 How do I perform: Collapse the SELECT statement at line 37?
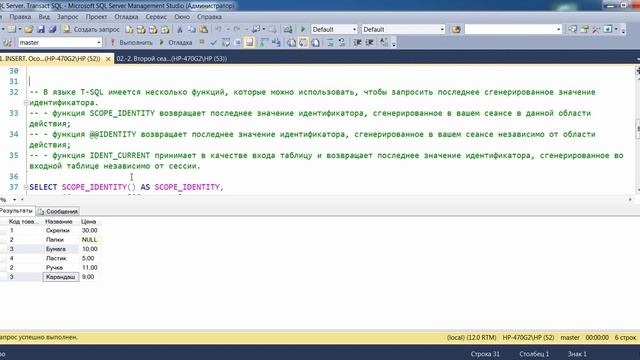26,187
